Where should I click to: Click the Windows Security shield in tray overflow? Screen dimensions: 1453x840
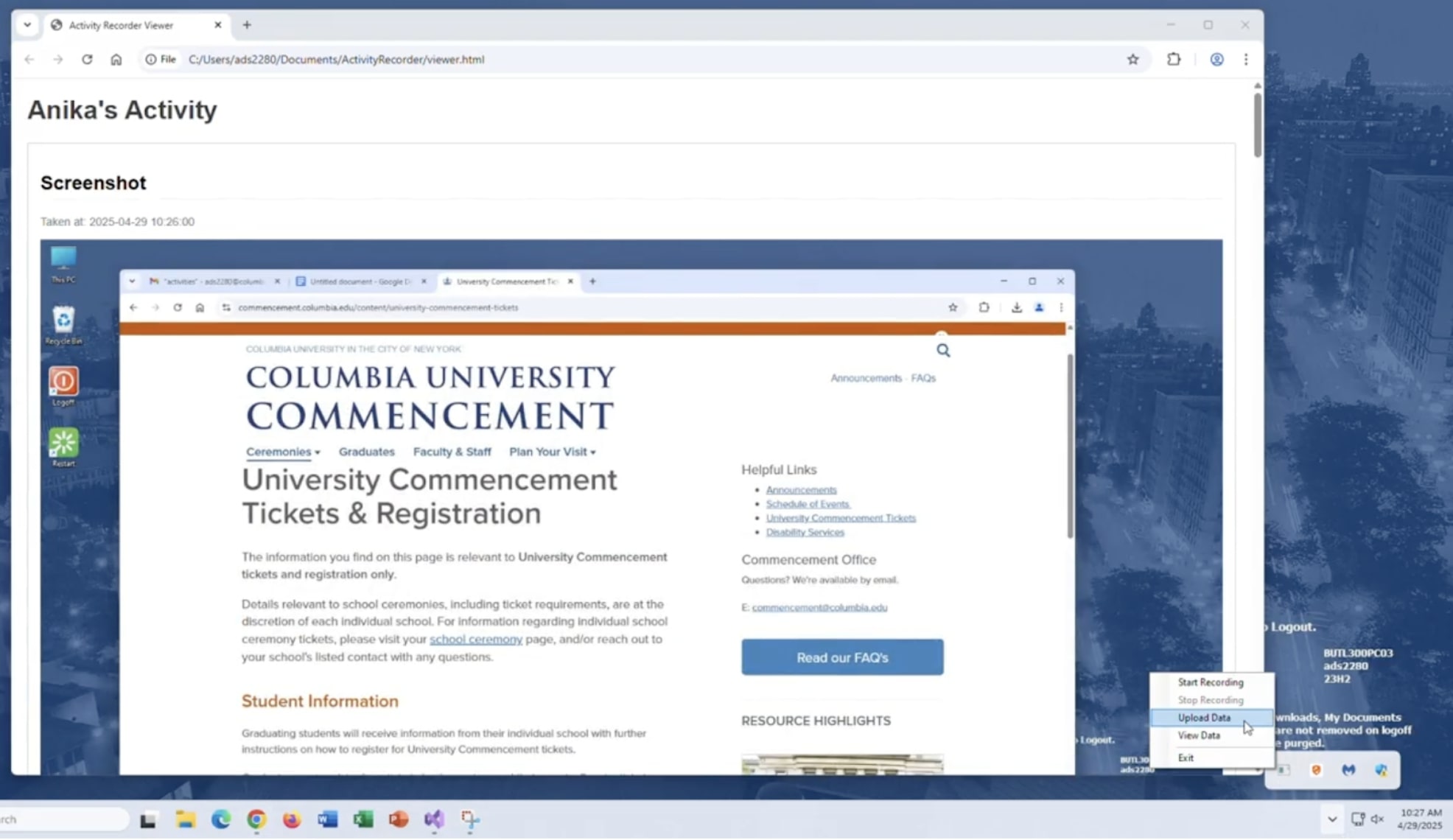tap(1382, 770)
